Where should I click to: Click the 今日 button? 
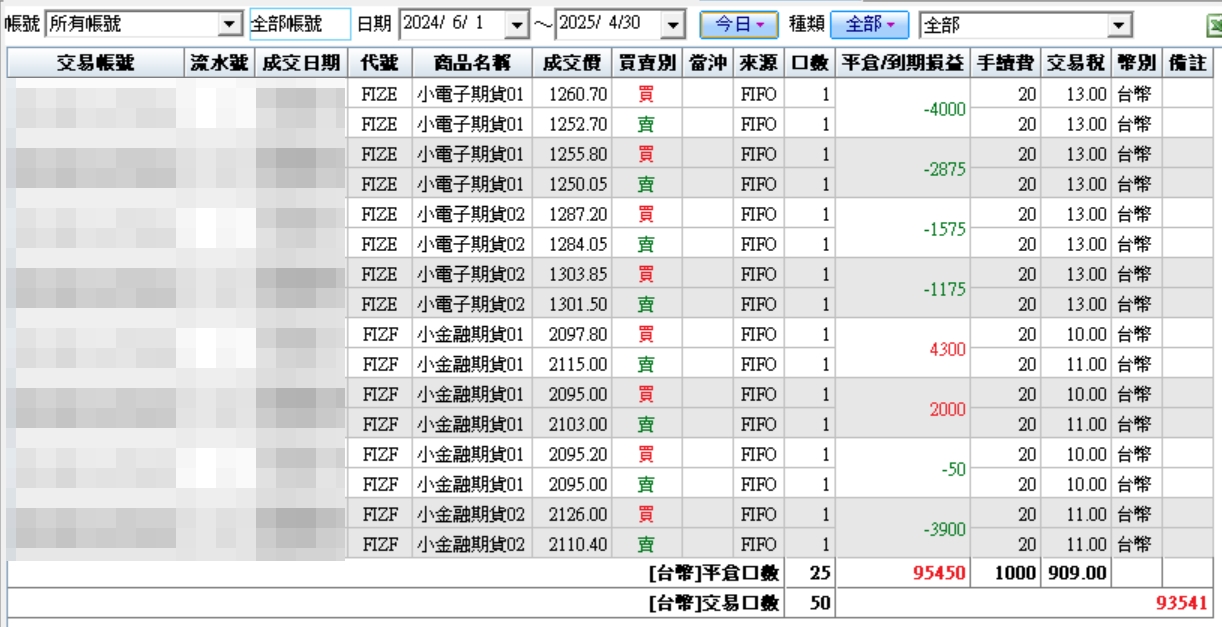pyautogui.click(x=739, y=24)
